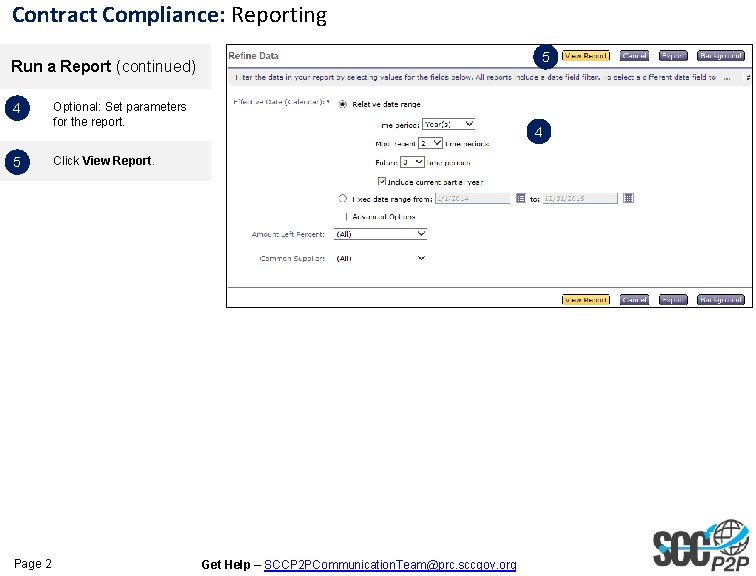Open the Future time periods dropdown
Image resolution: width=756 pixels, height=576 pixels.
click(x=412, y=162)
